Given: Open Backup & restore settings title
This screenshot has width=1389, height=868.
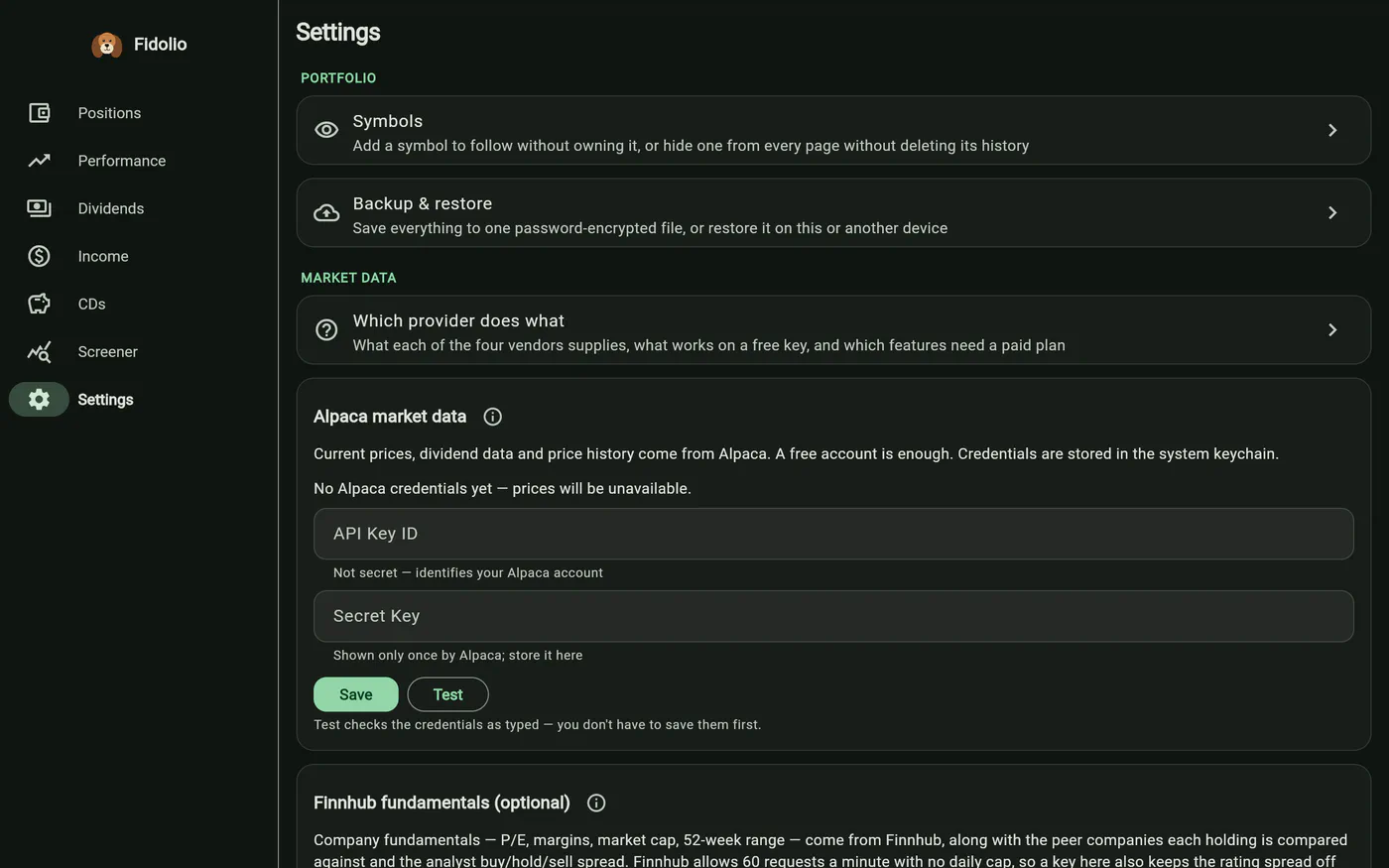Looking at the screenshot, I should 423,203.
